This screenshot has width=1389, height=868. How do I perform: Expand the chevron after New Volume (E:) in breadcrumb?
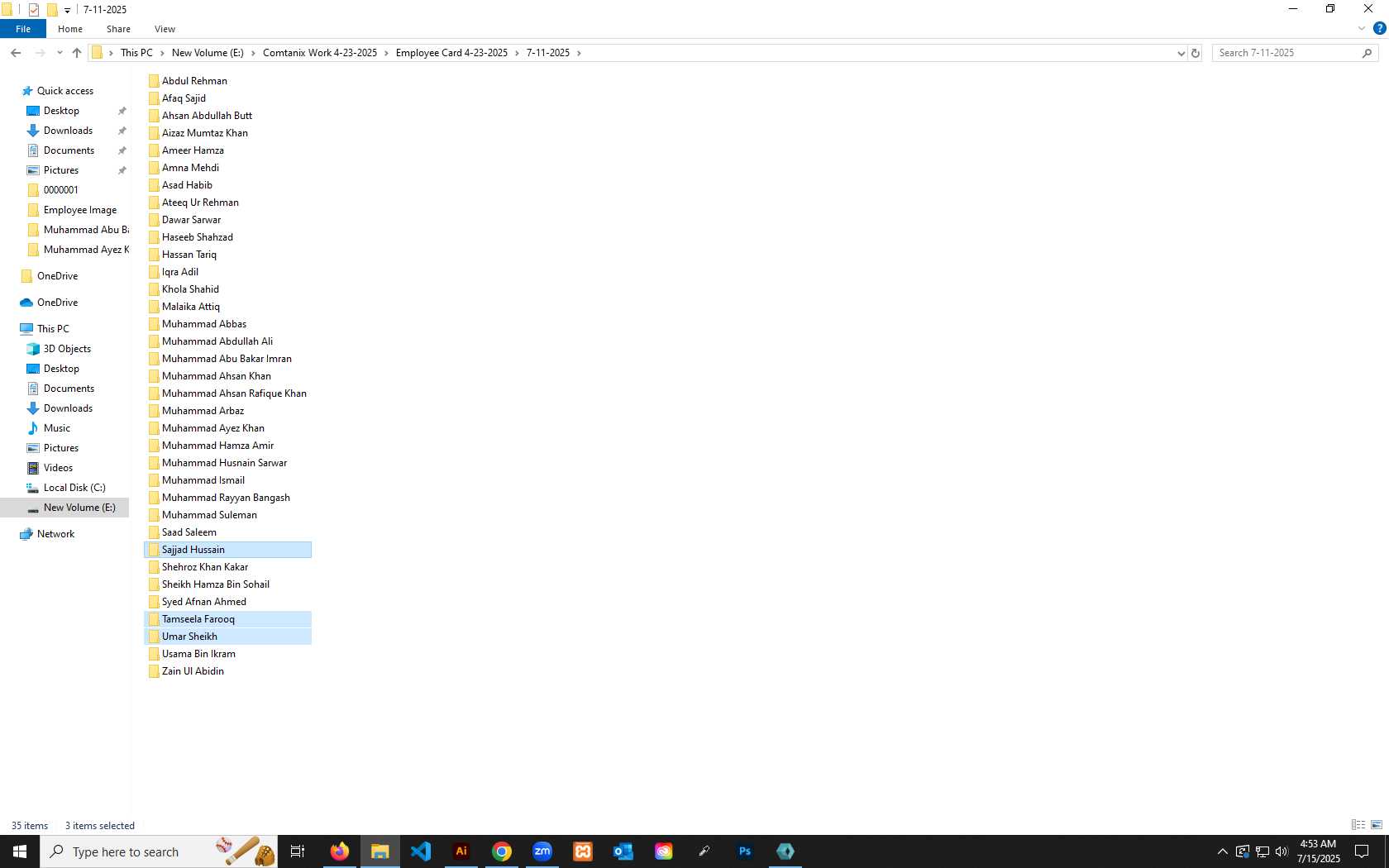[x=253, y=53]
